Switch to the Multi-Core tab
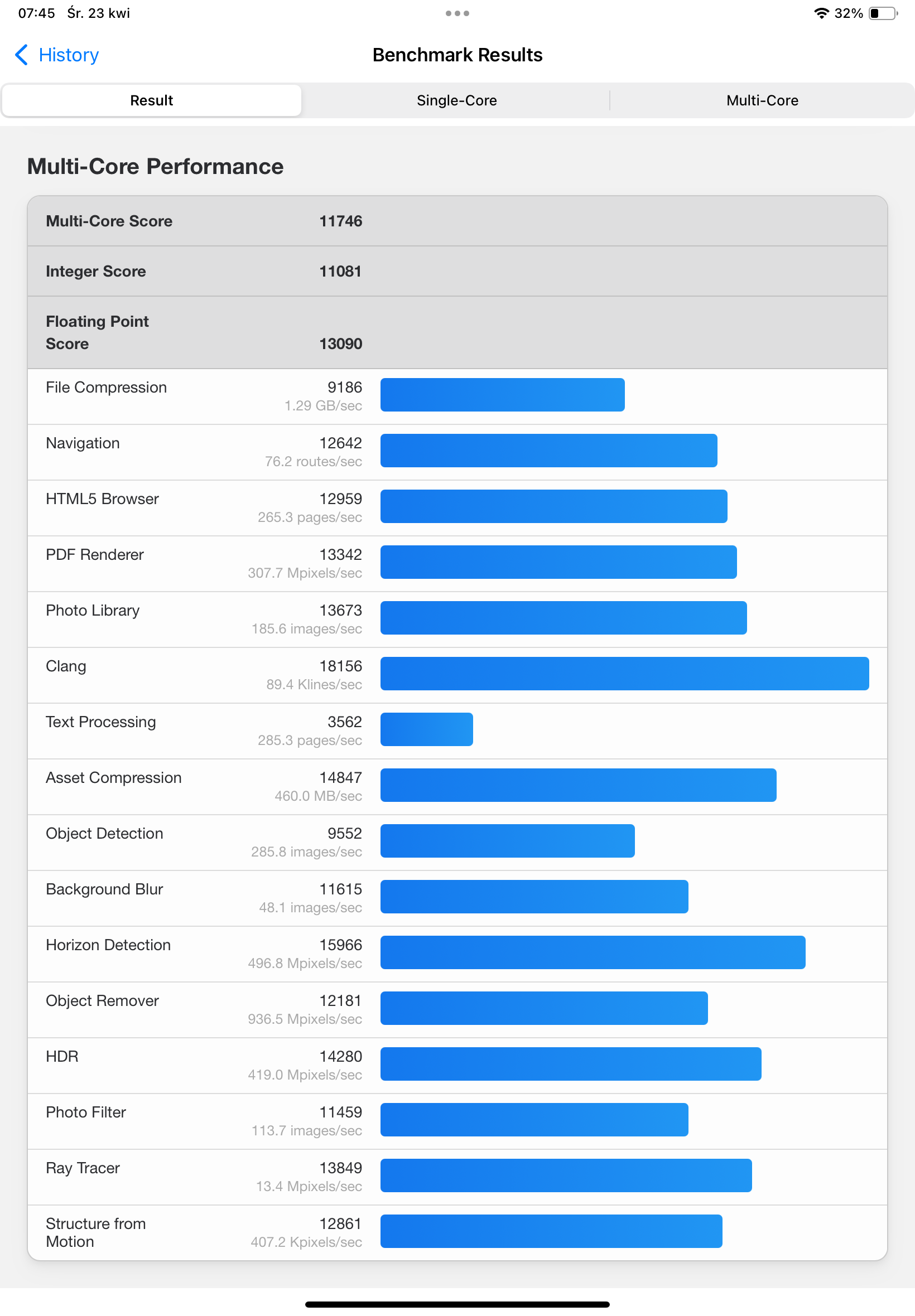 pyautogui.click(x=762, y=100)
